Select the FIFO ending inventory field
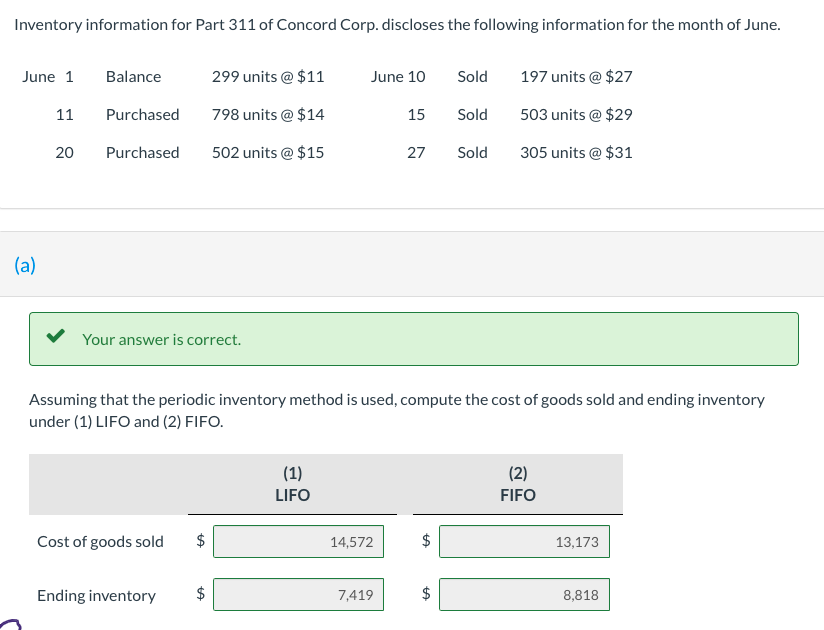 pos(524,595)
